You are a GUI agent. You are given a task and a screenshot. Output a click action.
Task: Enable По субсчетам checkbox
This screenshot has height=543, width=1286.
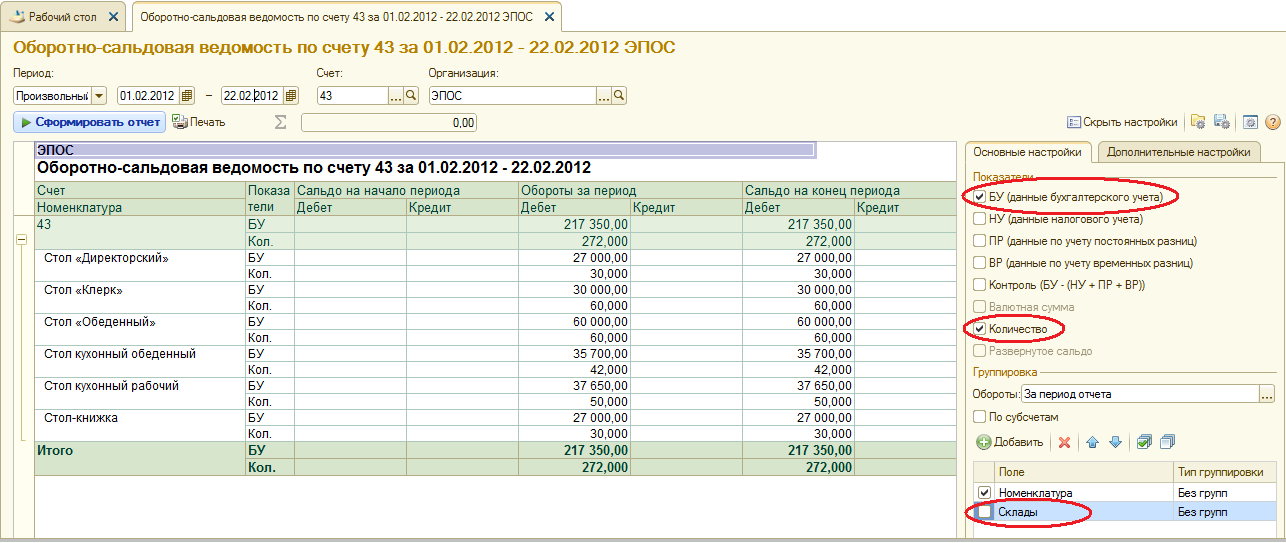pyautogui.click(x=981, y=417)
